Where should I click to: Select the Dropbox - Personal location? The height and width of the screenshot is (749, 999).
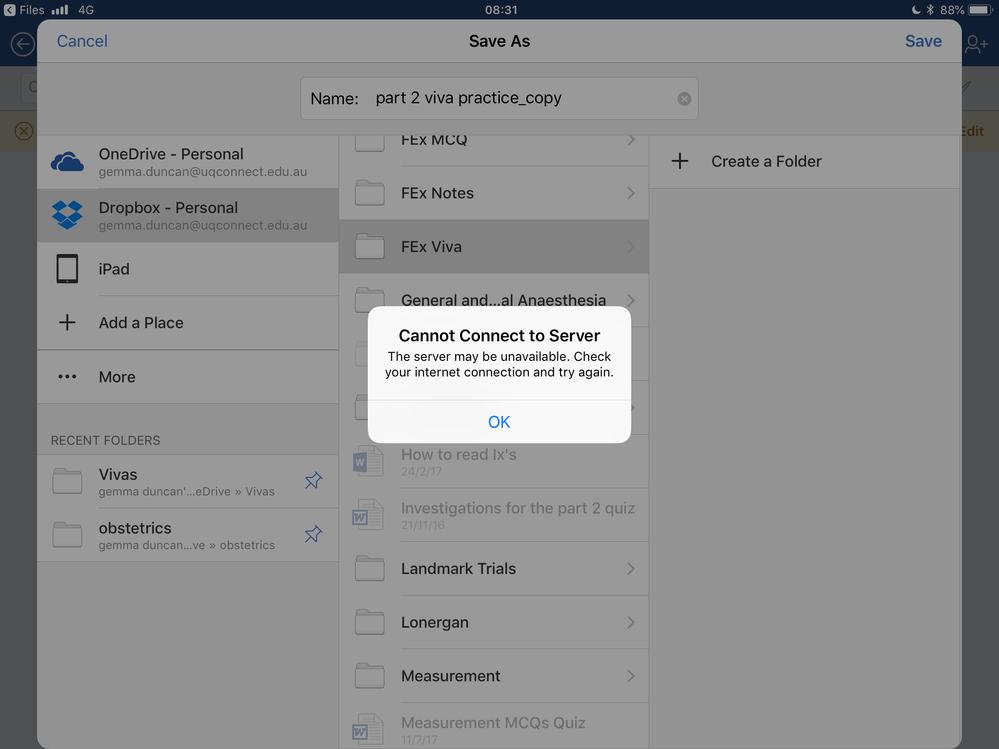(188, 215)
